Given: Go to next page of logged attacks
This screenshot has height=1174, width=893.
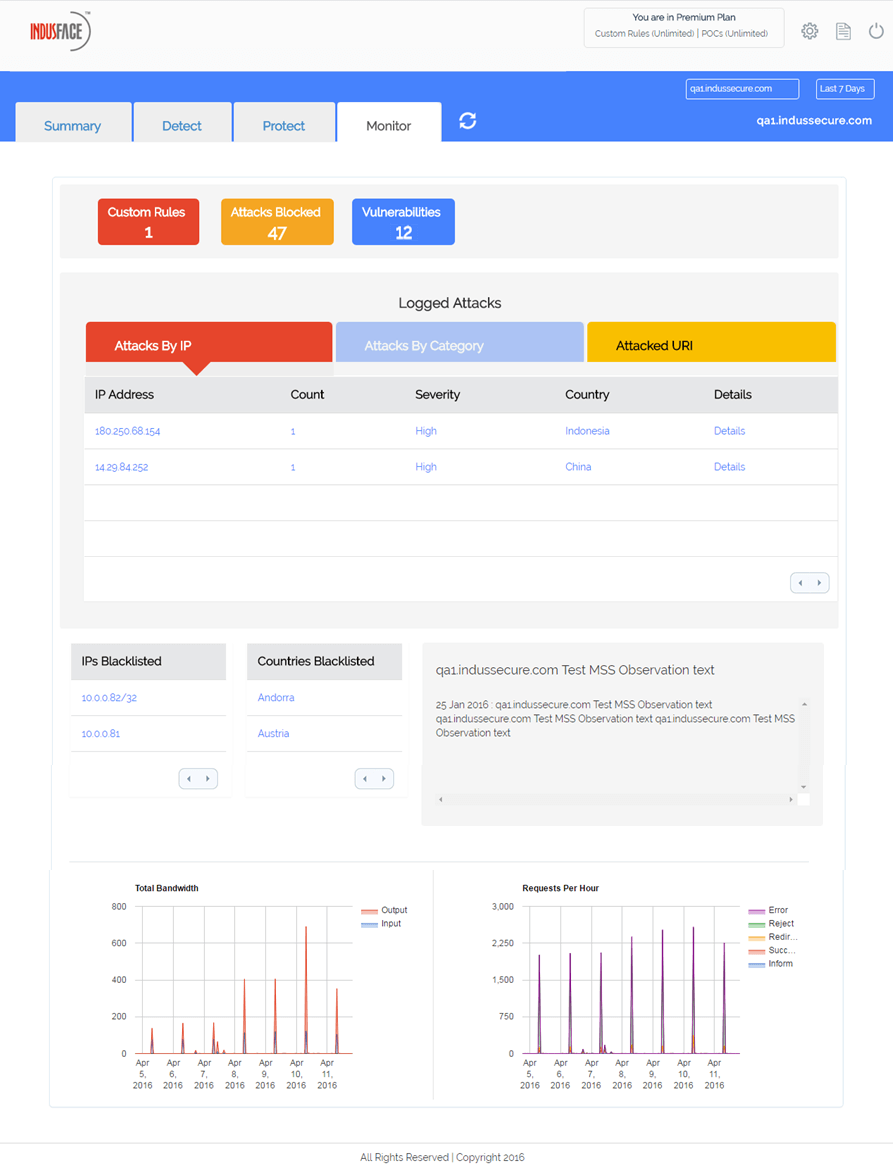Looking at the screenshot, I should [819, 583].
